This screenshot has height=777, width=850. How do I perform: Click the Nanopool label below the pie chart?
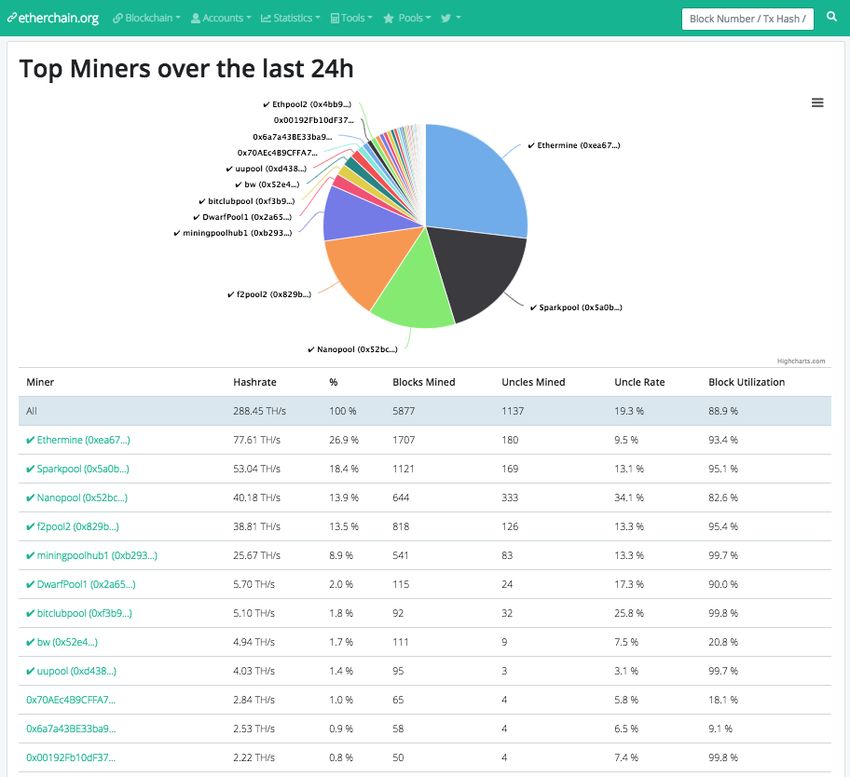[x=352, y=349]
